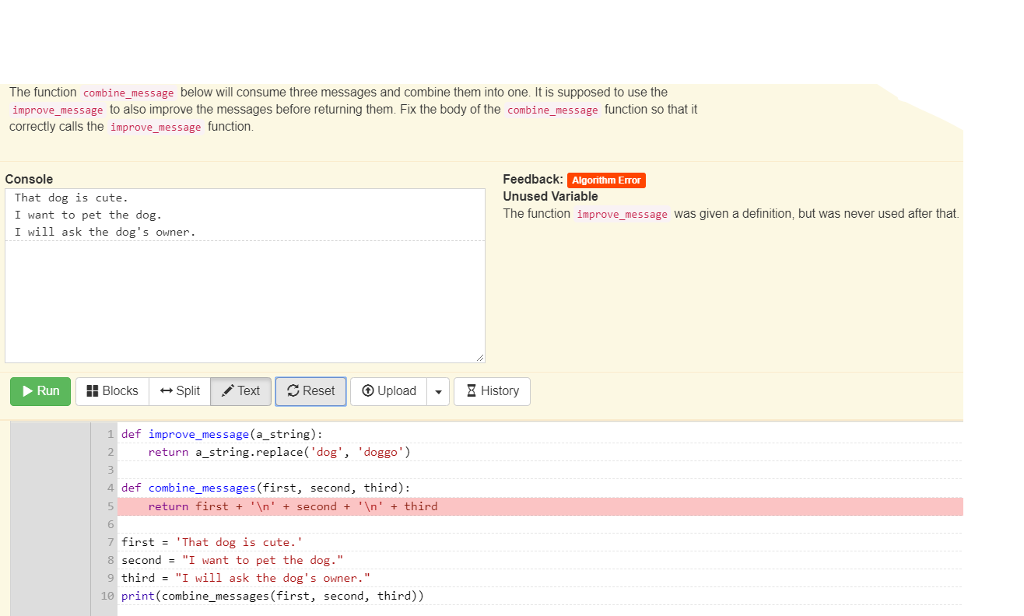Toggle Split view mode on
This screenshot has height=616, width=1024.
tap(179, 391)
